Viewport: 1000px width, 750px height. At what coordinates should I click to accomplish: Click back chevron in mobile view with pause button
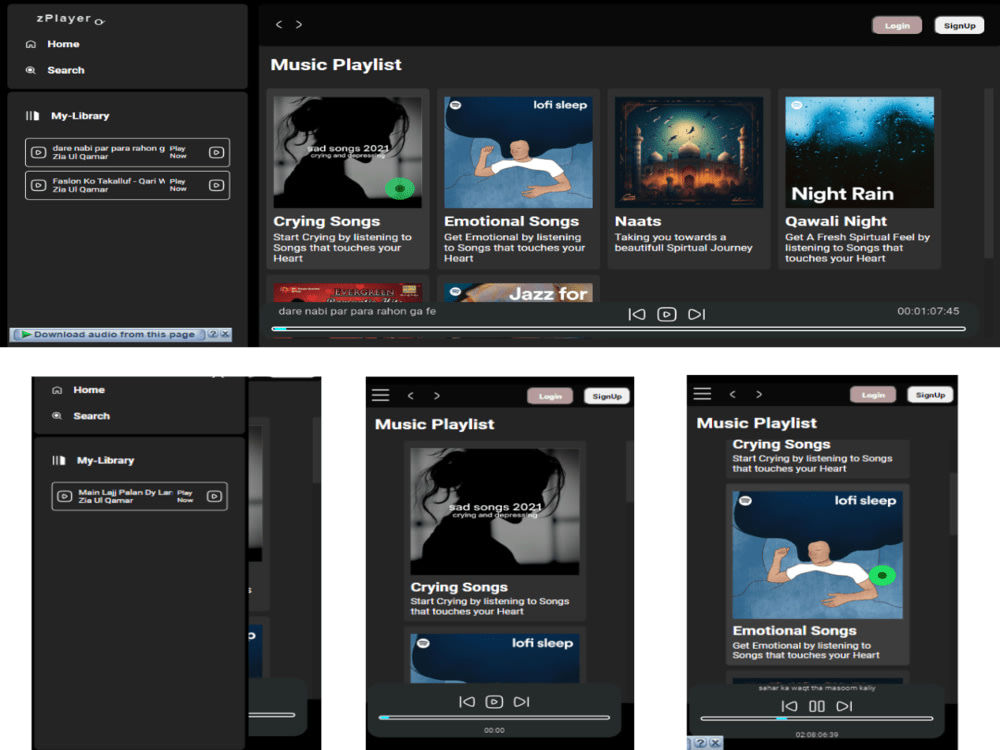tap(733, 394)
